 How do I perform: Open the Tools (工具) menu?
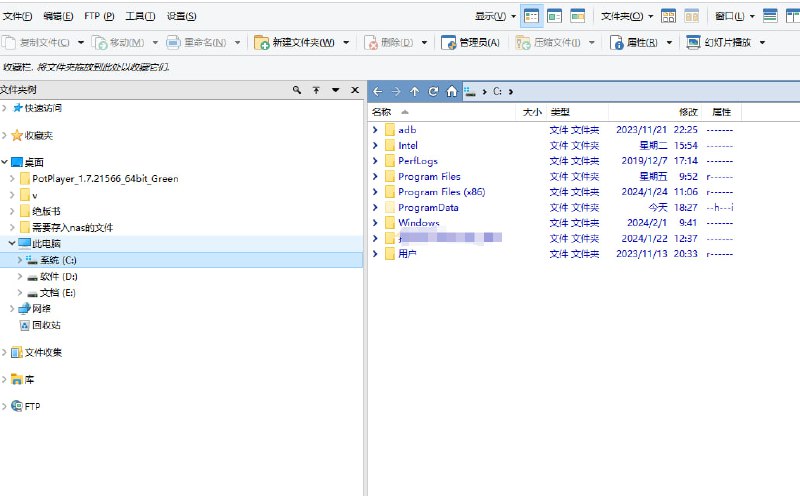click(x=140, y=17)
